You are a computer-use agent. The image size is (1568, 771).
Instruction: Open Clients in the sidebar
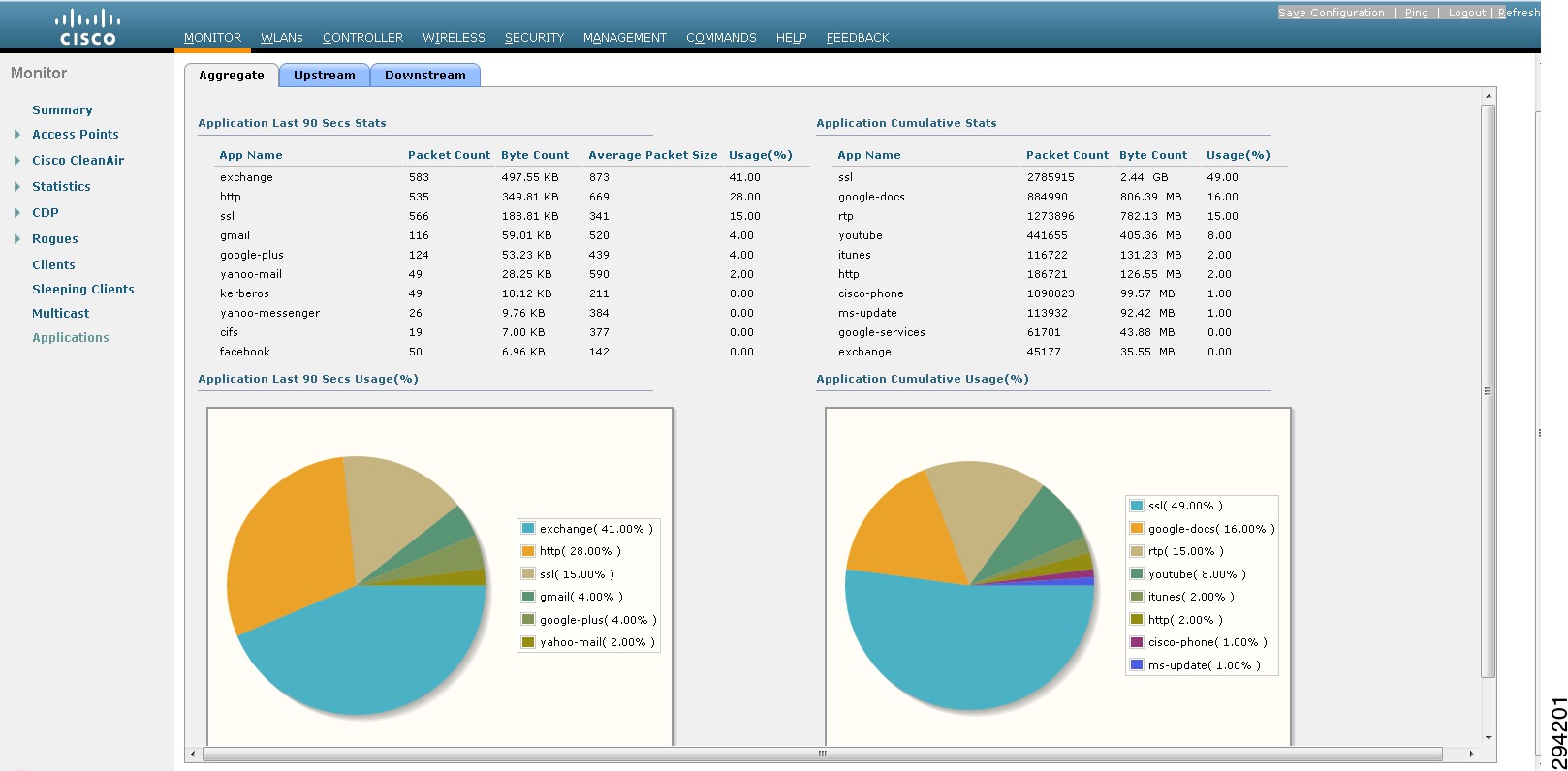click(x=53, y=265)
